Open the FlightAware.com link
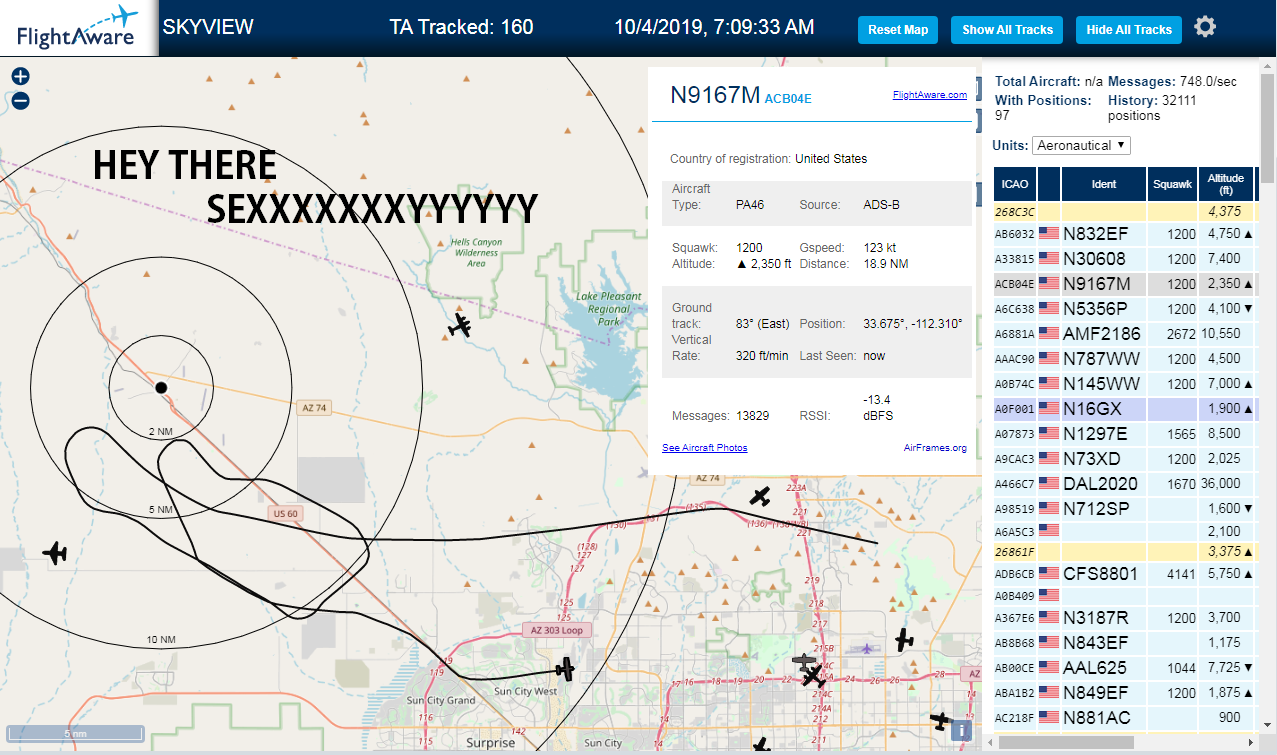Viewport: 1277px width, 755px height. click(930, 95)
